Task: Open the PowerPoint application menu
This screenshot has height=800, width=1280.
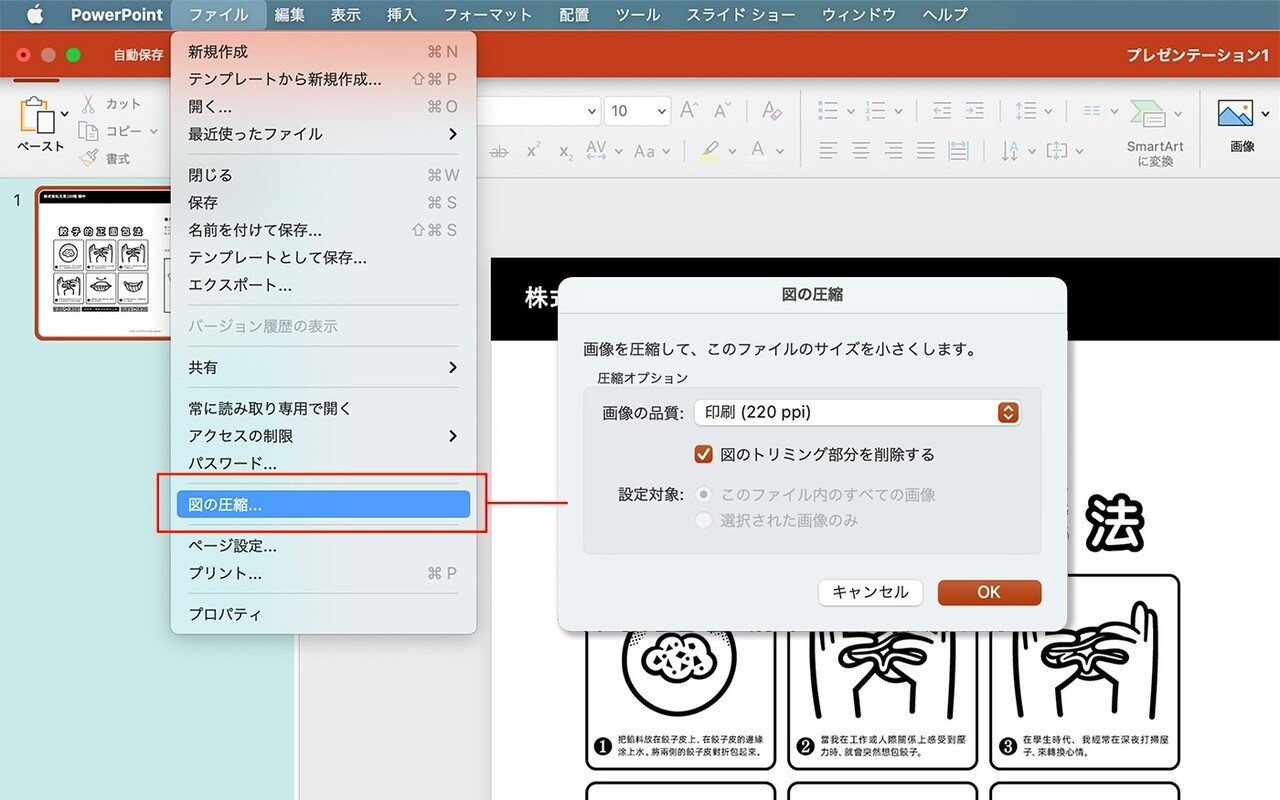Action: tap(117, 15)
